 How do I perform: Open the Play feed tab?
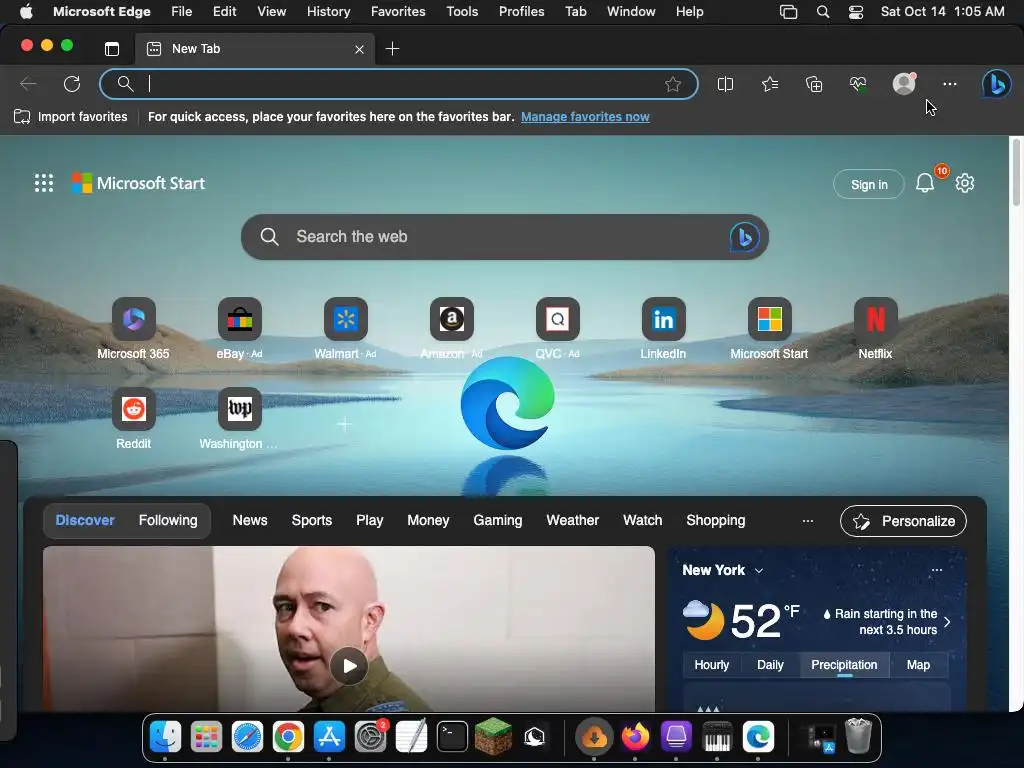(x=370, y=520)
